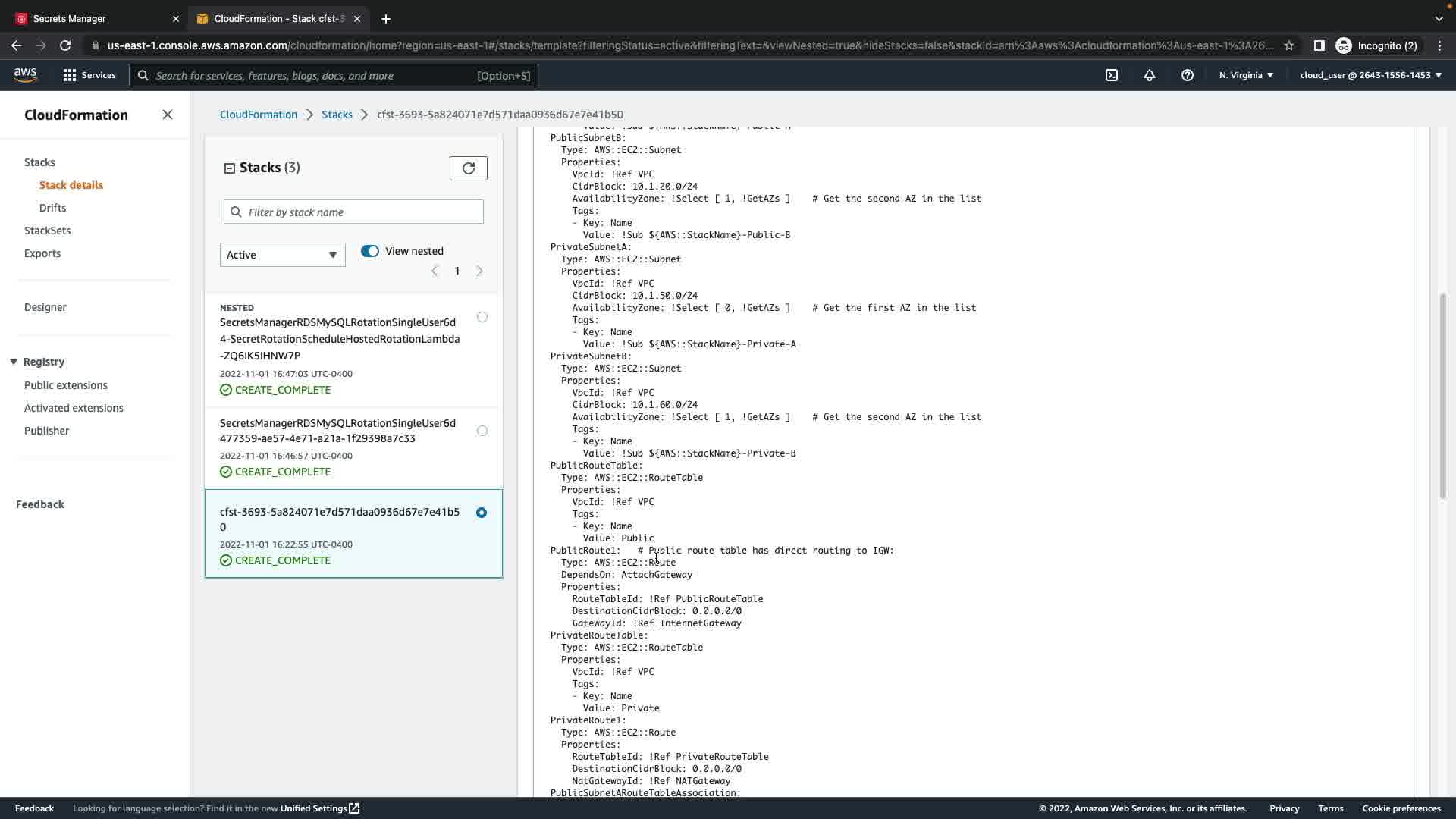Go to the Stacks breadcrumb link
This screenshot has width=1456, height=819.
pos(337,115)
